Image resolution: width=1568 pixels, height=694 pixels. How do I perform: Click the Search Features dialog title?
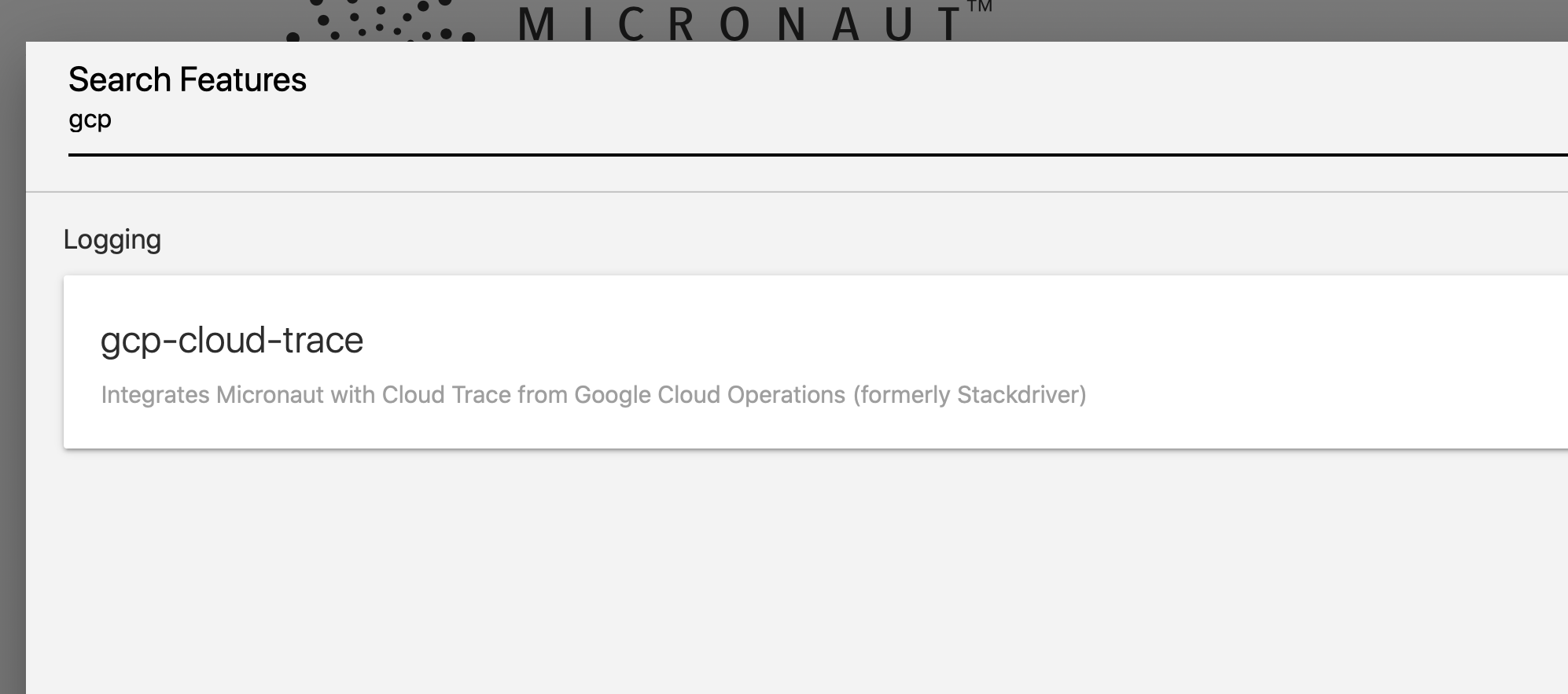point(186,78)
